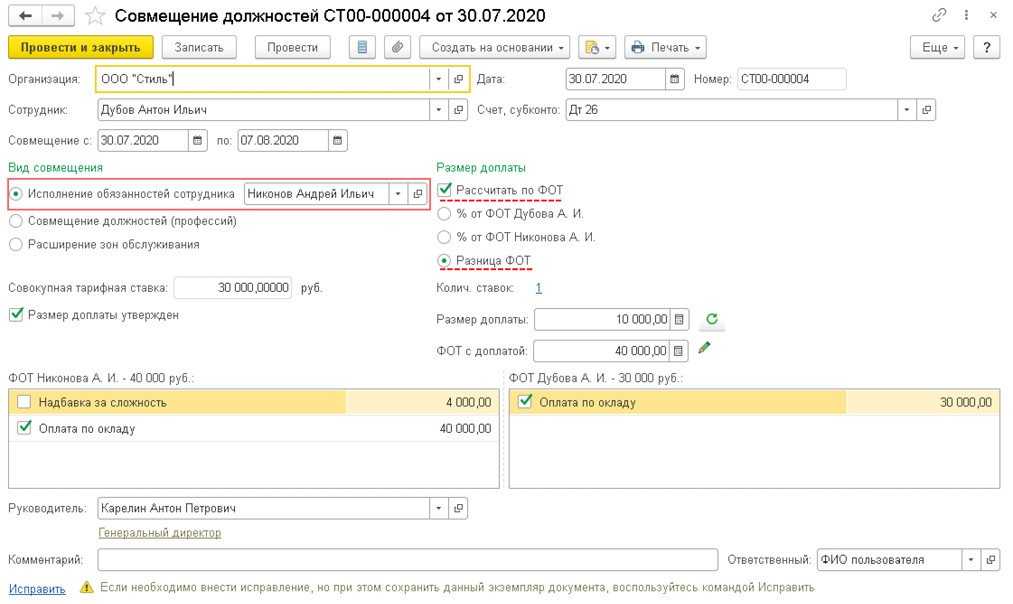The image size is (1013, 604).
Task: Click the document report list icon
Action: [x=363, y=47]
